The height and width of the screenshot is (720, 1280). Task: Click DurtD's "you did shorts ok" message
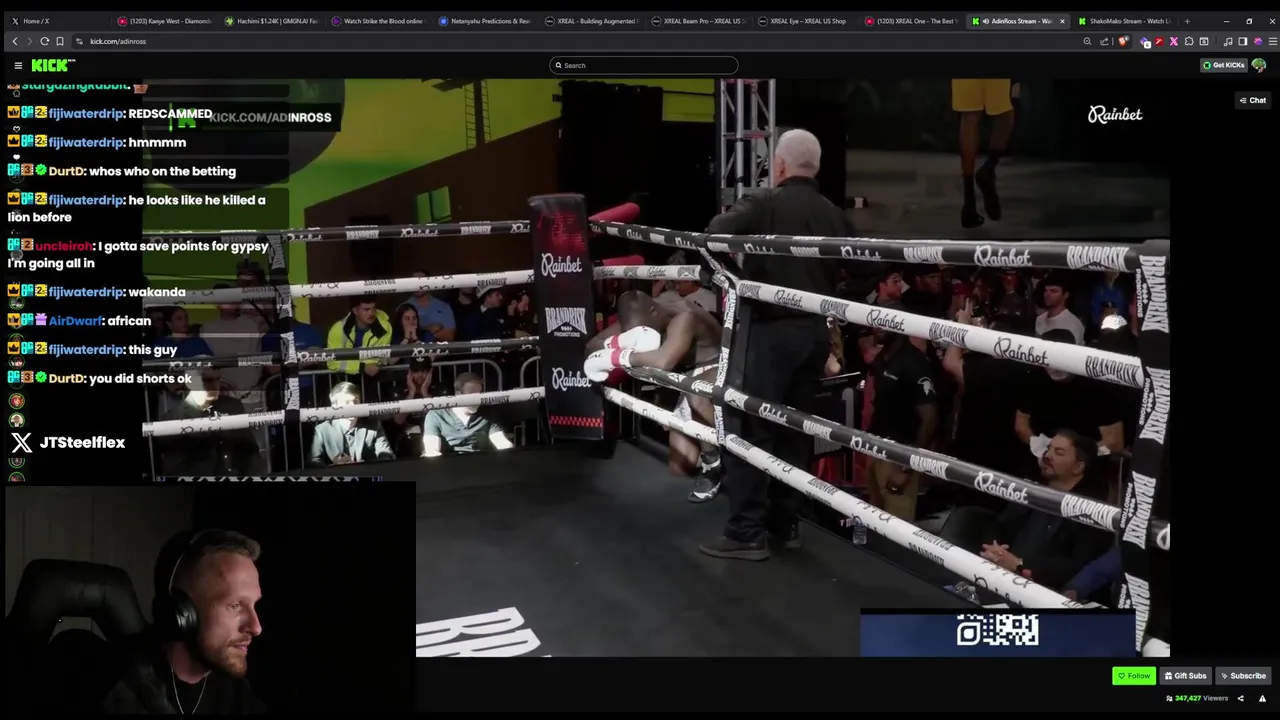(100, 379)
